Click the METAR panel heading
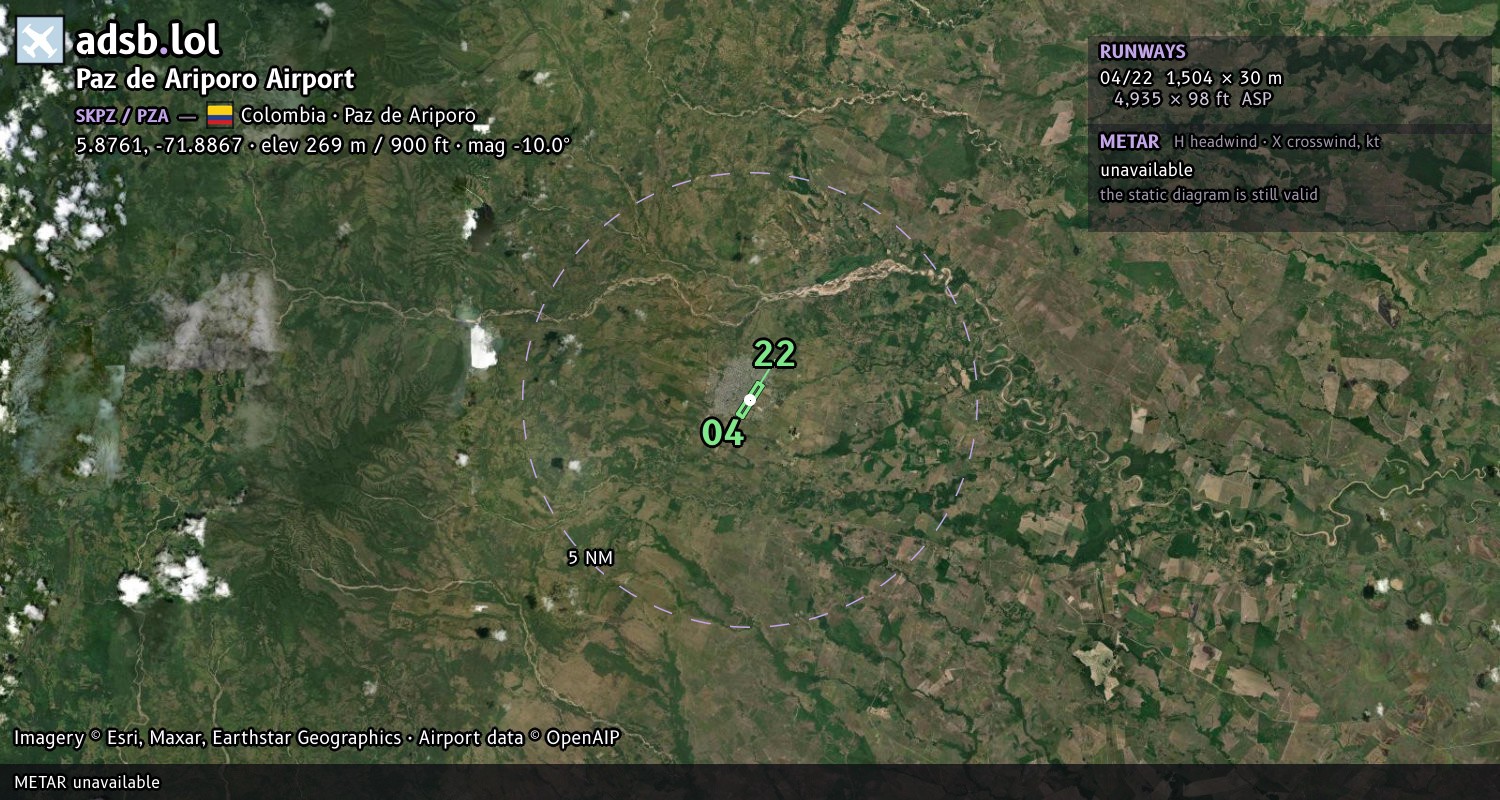Image resolution: width=1500 pixels, height=800 pixels. coord(1129,142)
